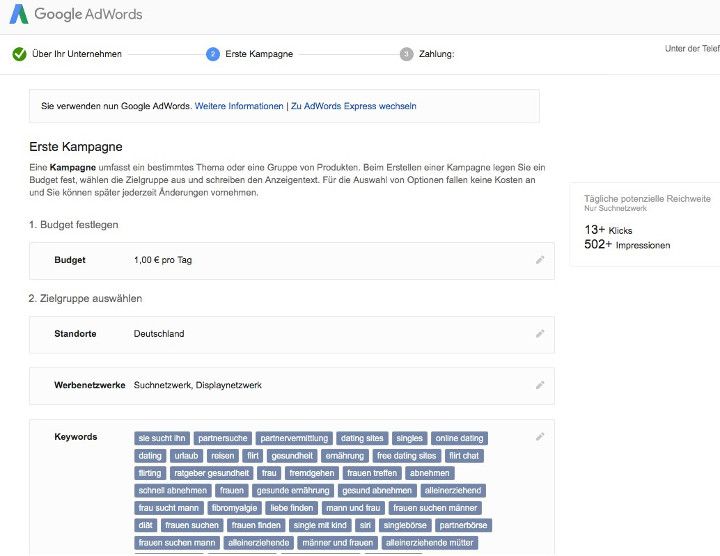Screen dimensions: 720x556
Task: Select the 'abnehmen' keyword tag
Action: point(430,473)
